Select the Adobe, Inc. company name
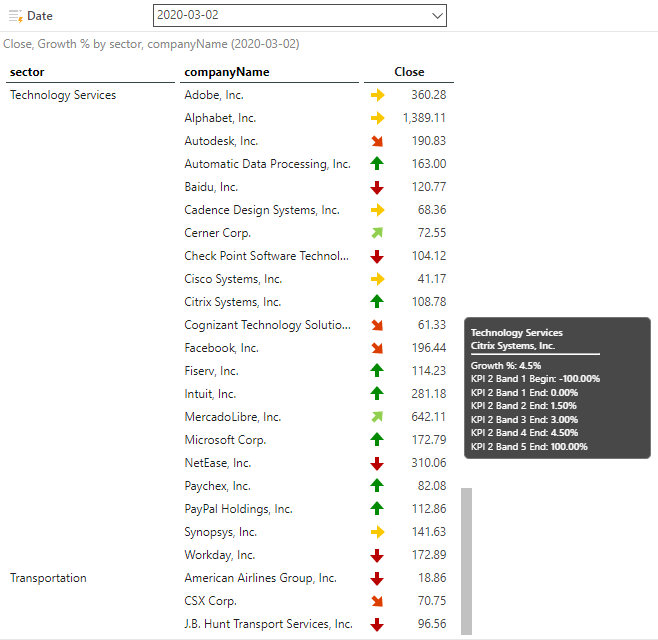This screenshot has height=640, width=658. click(x=214, y=95)
